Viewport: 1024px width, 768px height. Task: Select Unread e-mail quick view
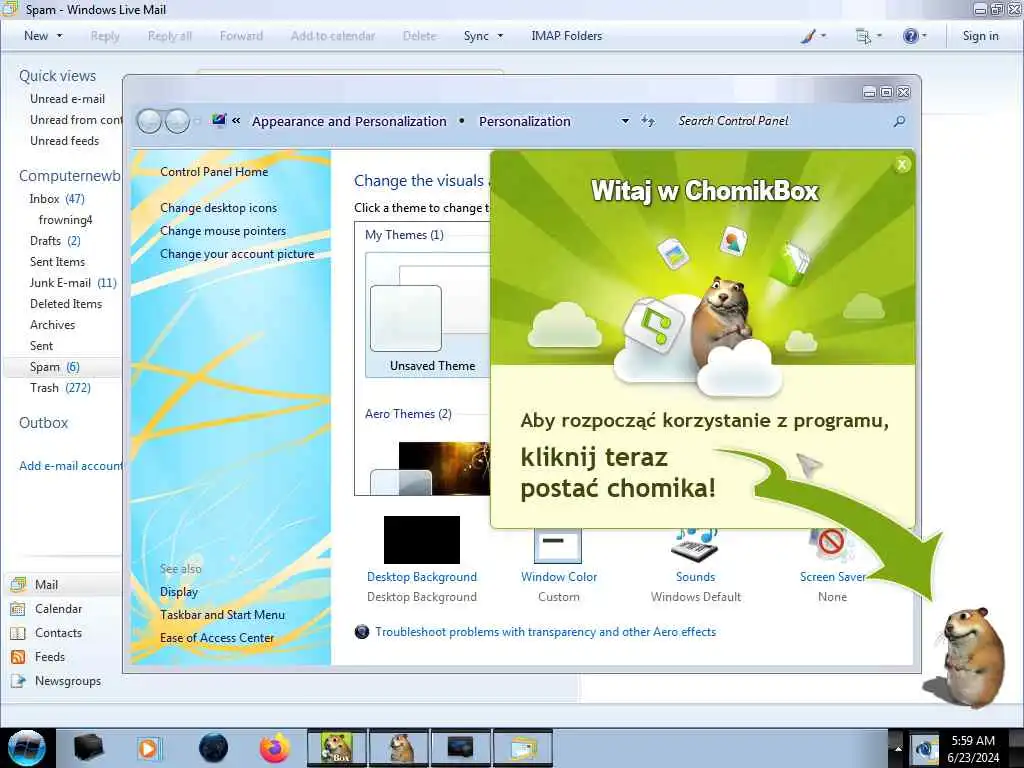67,99
